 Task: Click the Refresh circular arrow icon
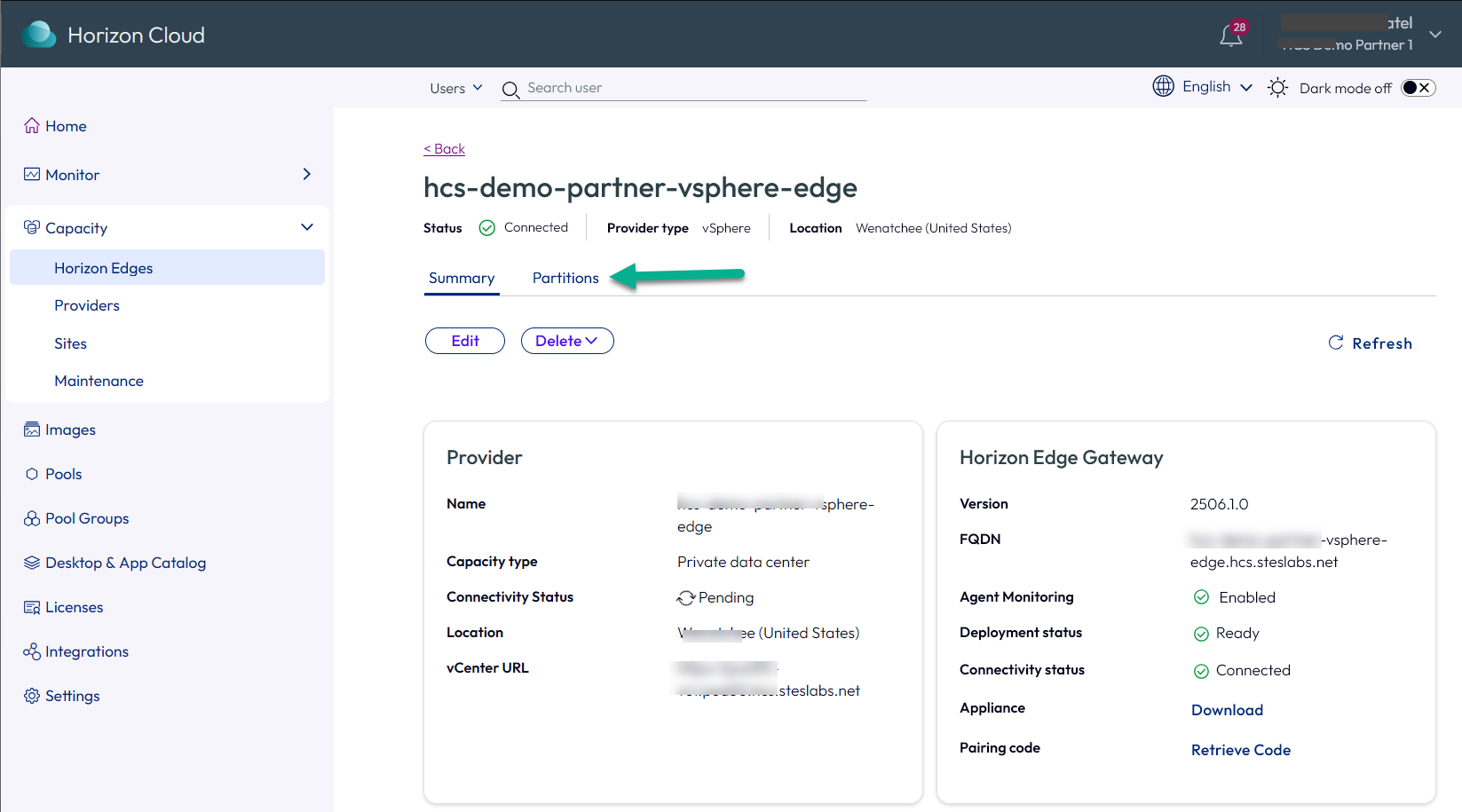(x=1335, y=343)
